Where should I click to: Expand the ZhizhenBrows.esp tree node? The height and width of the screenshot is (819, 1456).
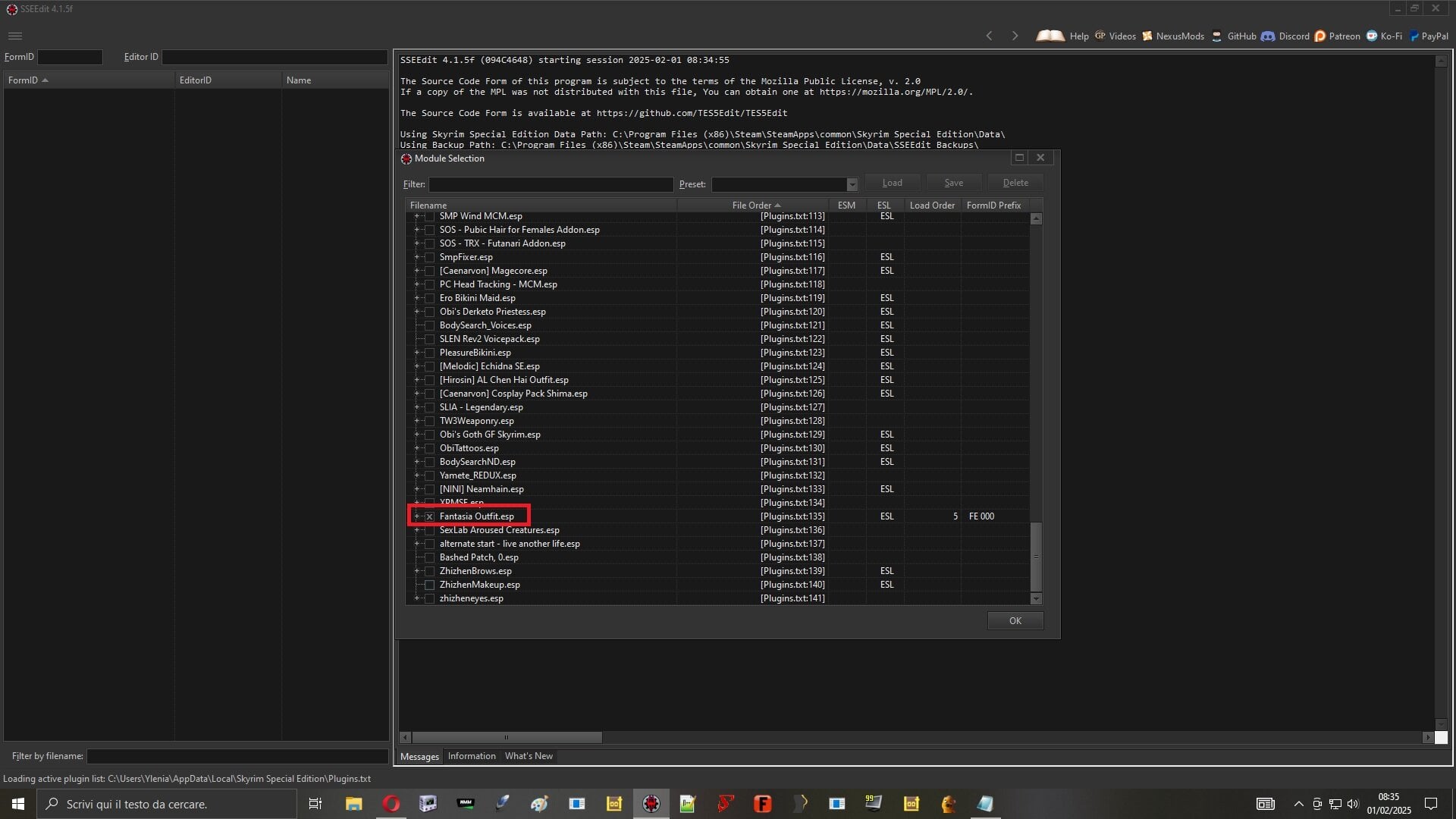(x=416, y=571)
